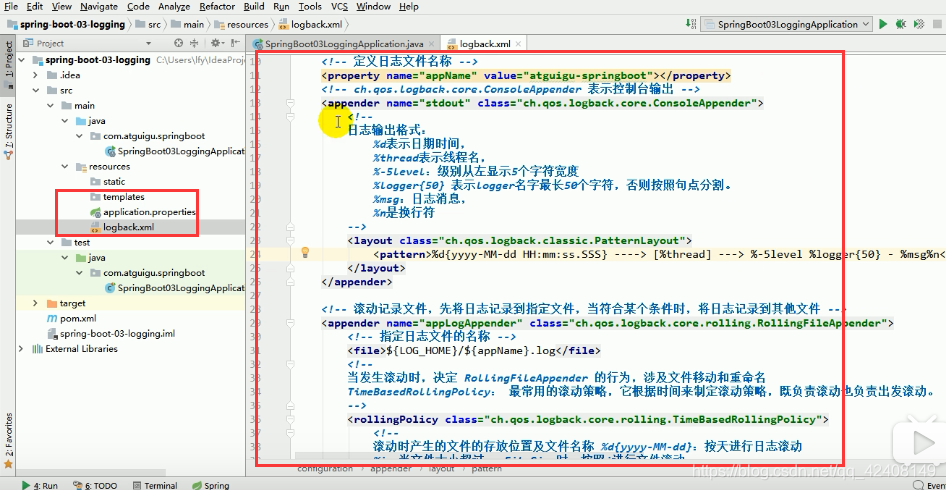This screenshot has height=490, width=946.
Task: Open the Edit menu
Action: click(34, 7)
